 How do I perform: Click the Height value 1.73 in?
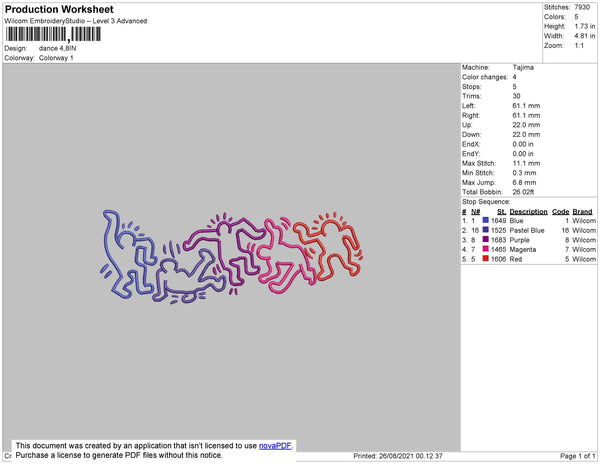click(x=584, y=26)
